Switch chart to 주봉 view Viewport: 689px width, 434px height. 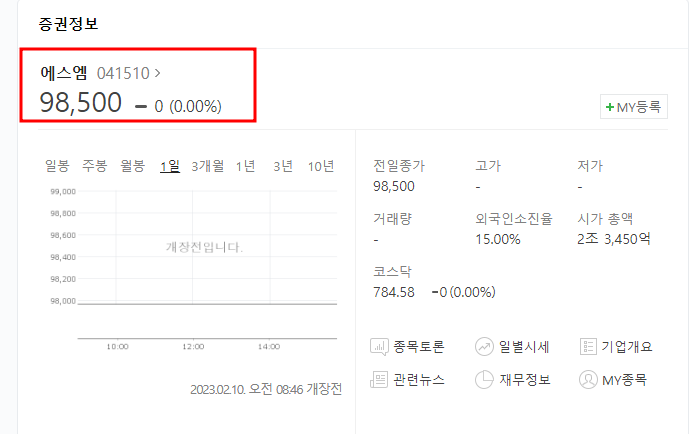(94, 166)
